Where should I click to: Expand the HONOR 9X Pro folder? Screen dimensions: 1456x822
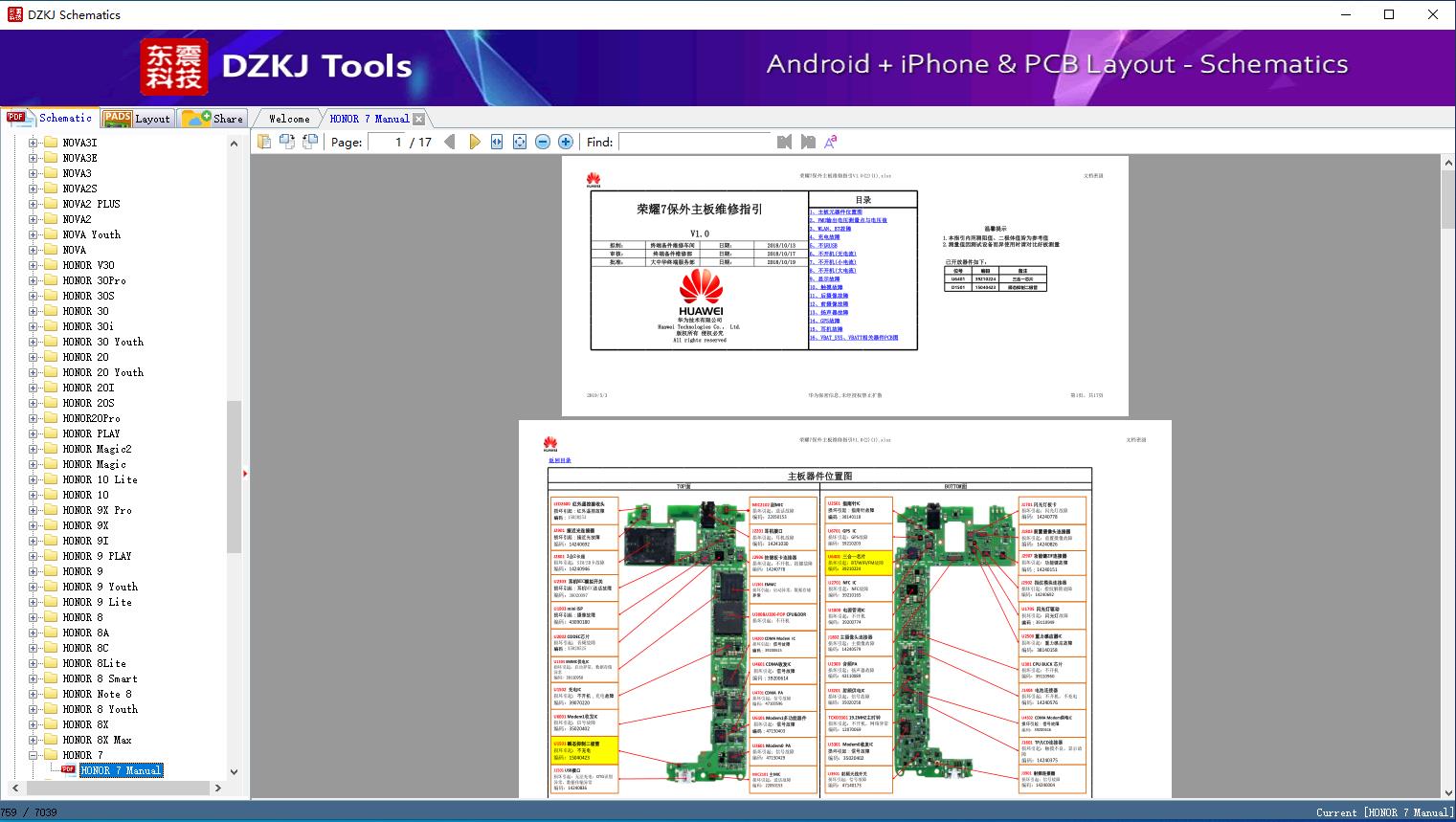[x=33, y=510]
